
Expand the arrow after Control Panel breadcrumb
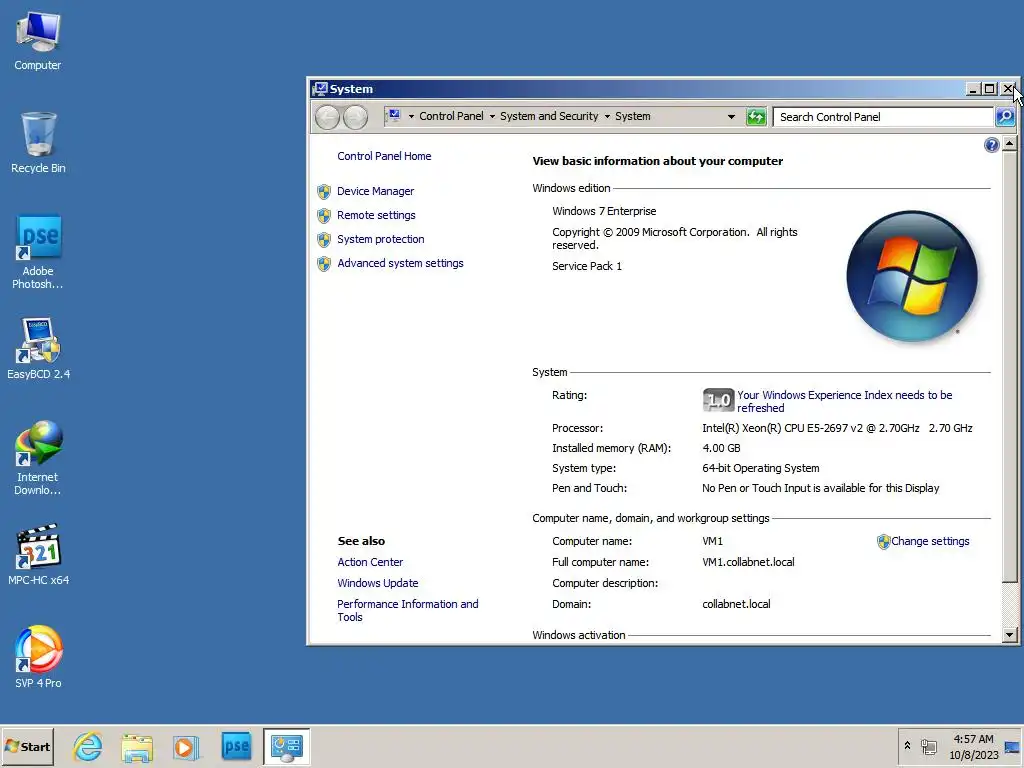[492, 117]
